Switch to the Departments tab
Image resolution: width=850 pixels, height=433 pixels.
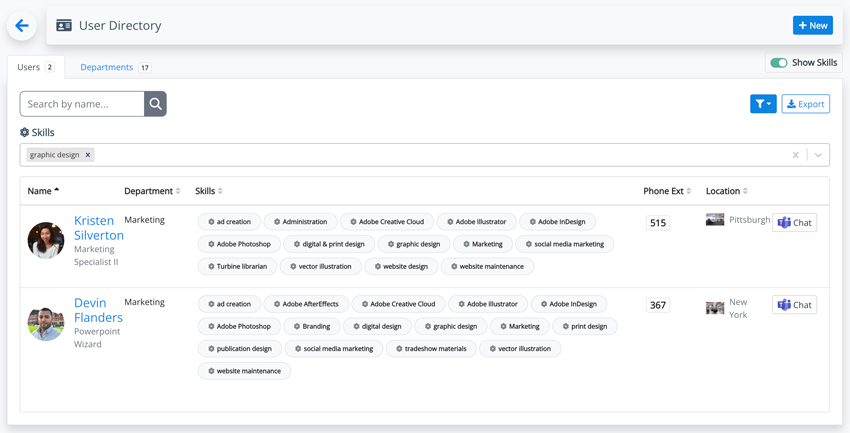(x=107, y=67)
